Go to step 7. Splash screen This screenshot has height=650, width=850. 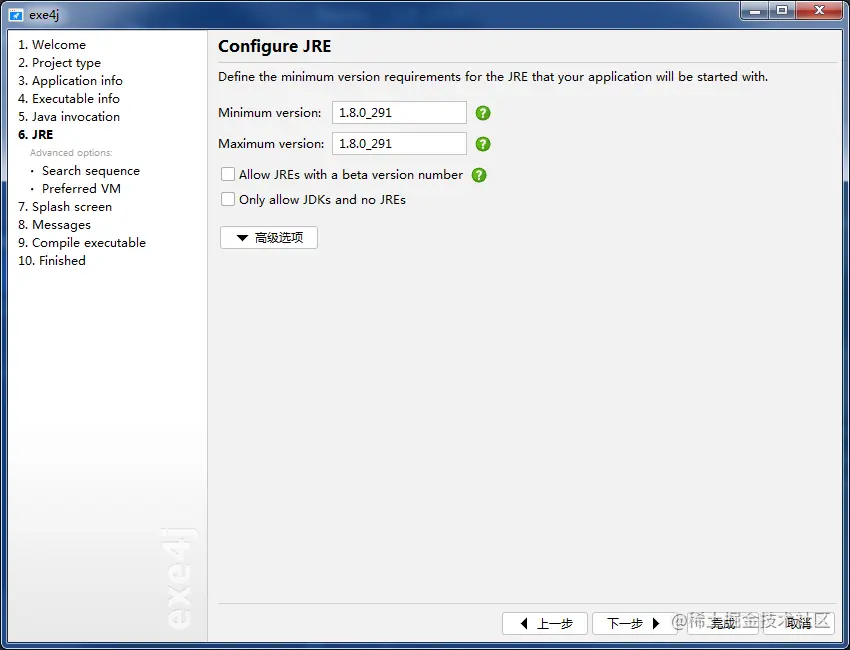(x=65, y=207)
